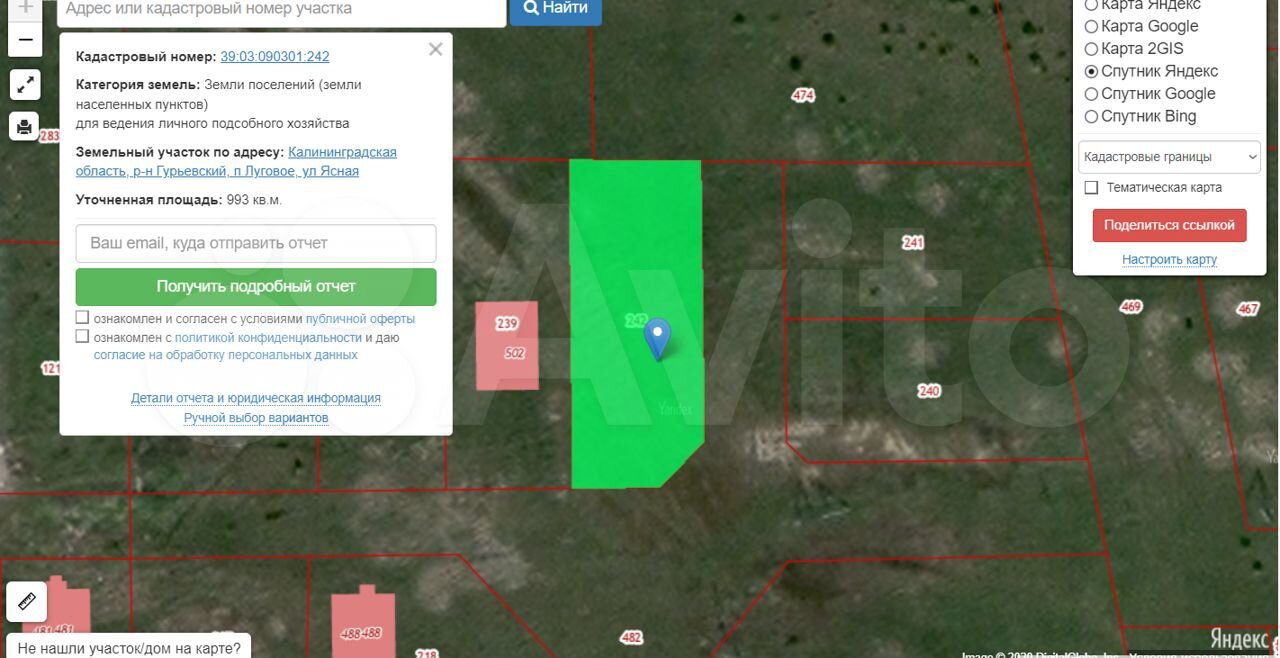1280x658 pixels.
Task: Check the публичной оферты agreement checkbox
Action: click(82, 318)
